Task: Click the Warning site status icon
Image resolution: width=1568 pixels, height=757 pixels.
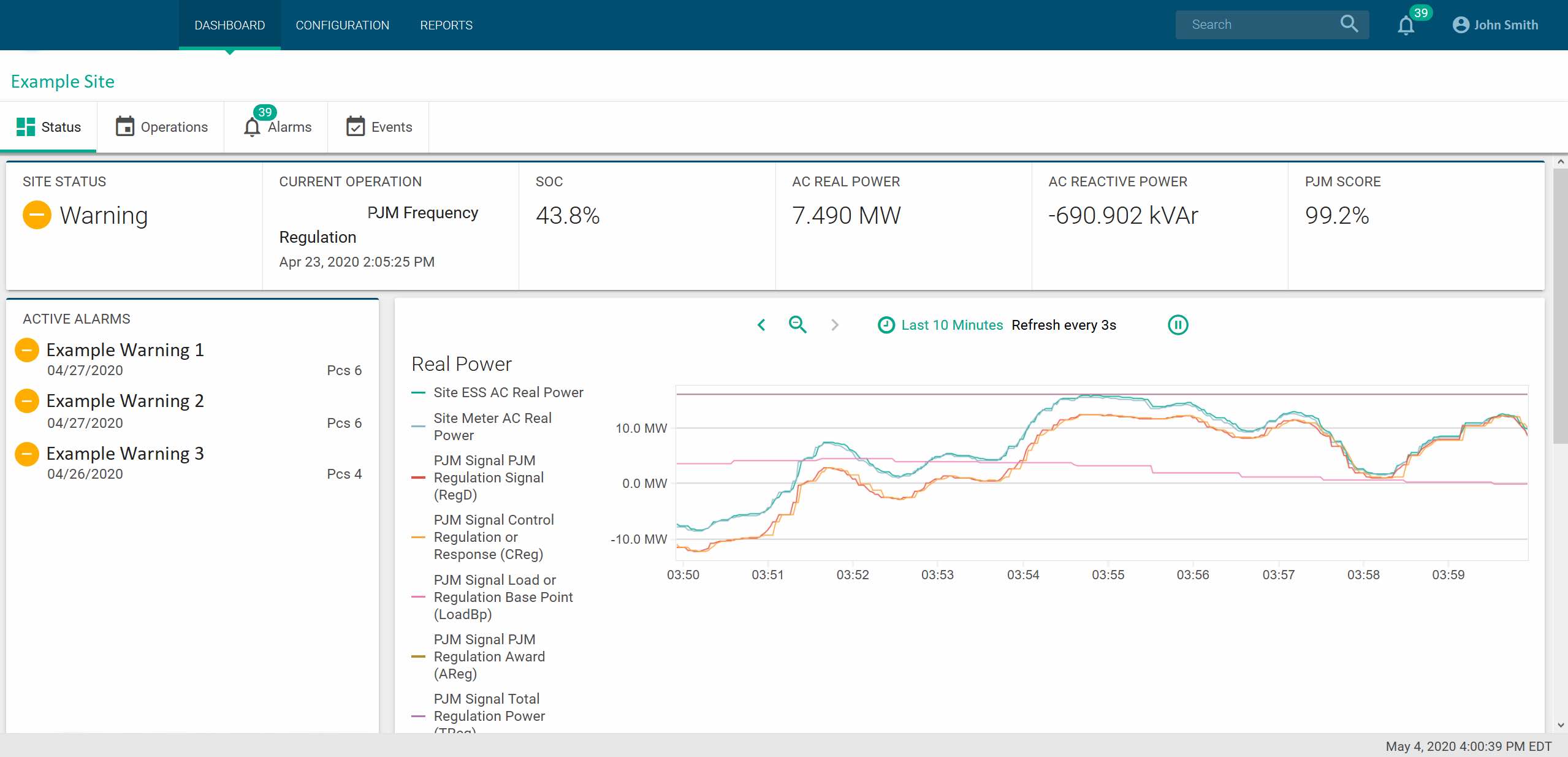Action: (35, 215)
